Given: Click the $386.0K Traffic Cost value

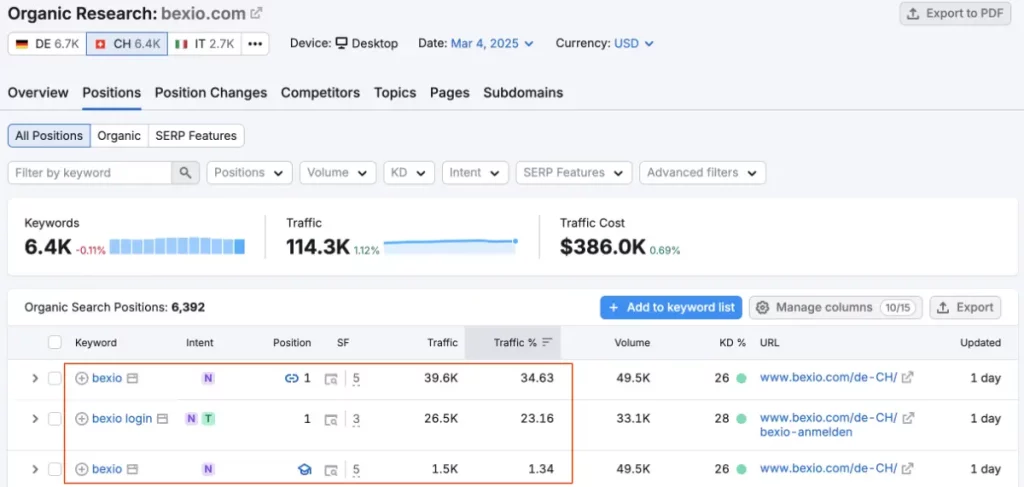Looking at the screenshot, I should (x=603, y=247).
